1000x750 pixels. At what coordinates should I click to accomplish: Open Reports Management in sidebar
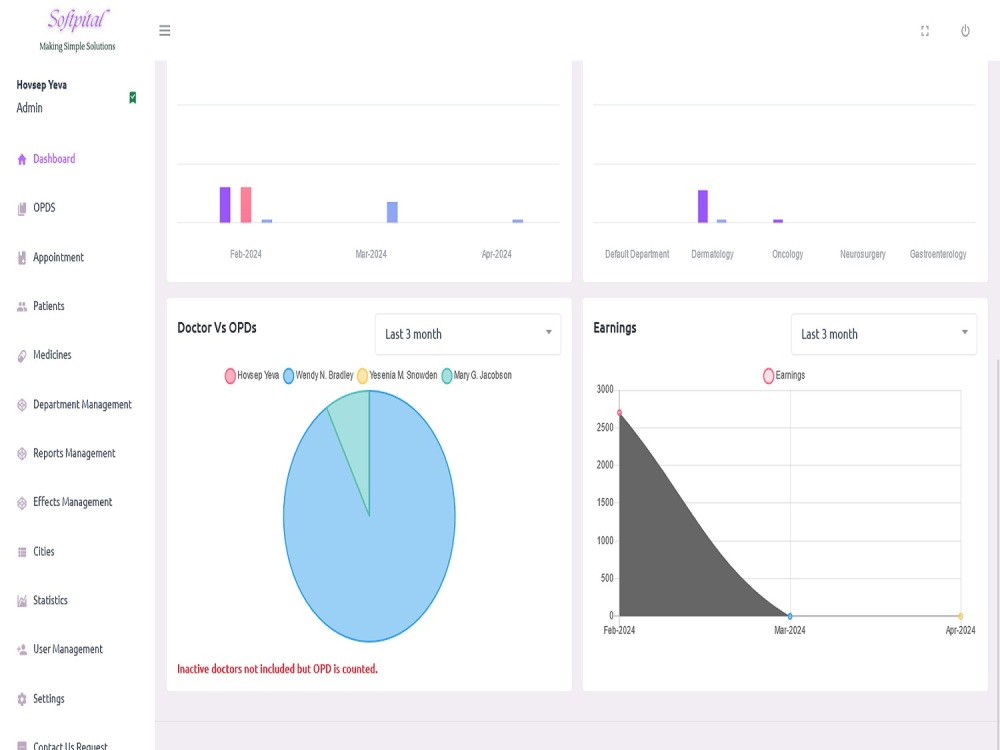pos(74,453)
